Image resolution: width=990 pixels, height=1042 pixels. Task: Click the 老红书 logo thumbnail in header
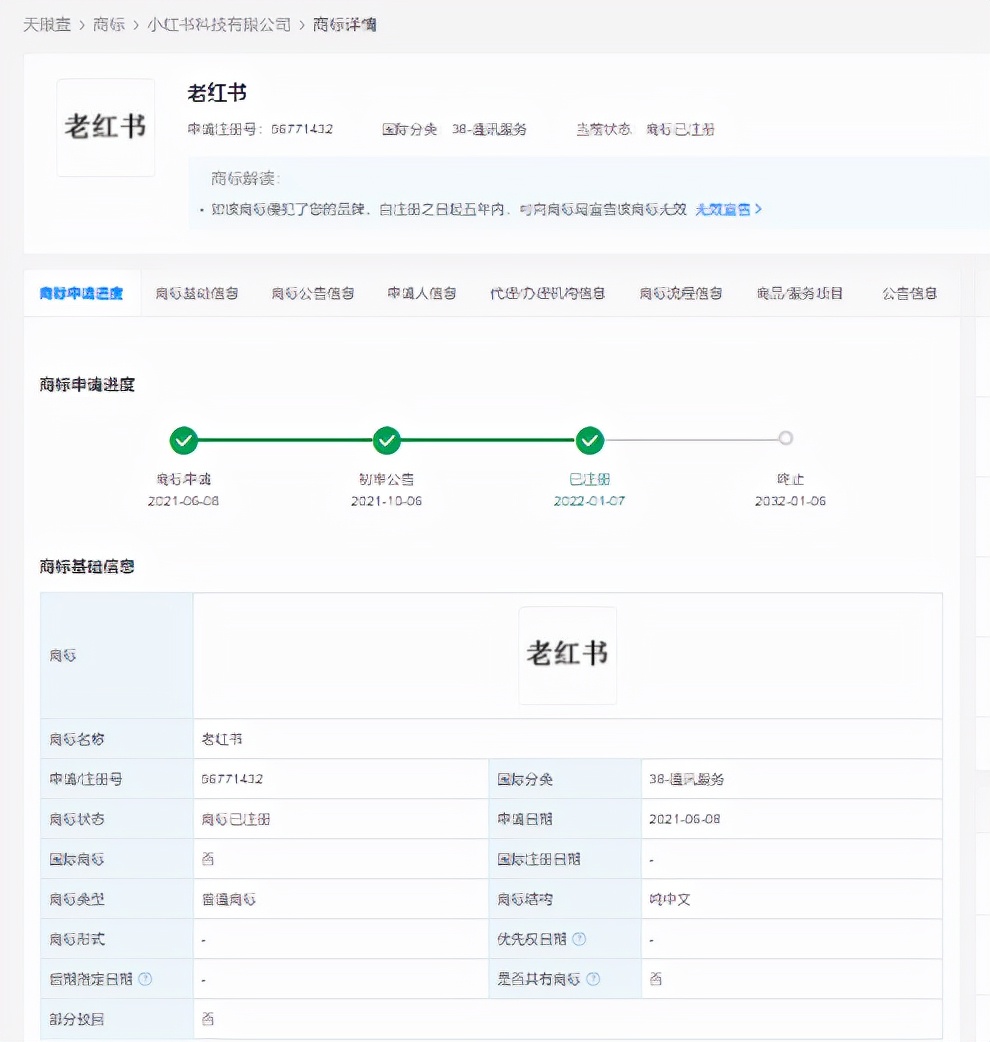coord(106,127)
